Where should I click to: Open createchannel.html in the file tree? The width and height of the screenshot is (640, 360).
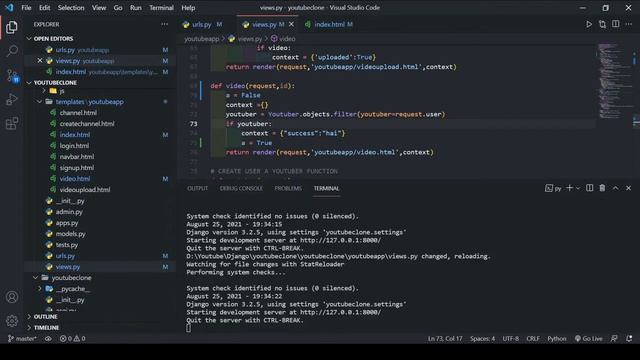click(x=87, y=124)
